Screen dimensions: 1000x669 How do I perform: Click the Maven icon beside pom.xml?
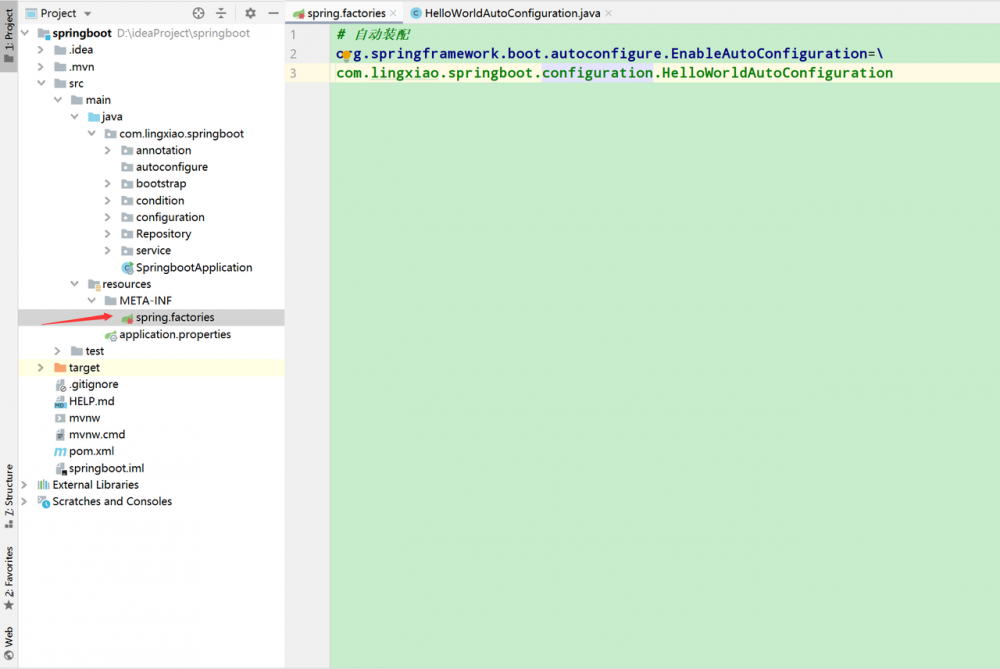coord(60,451)
